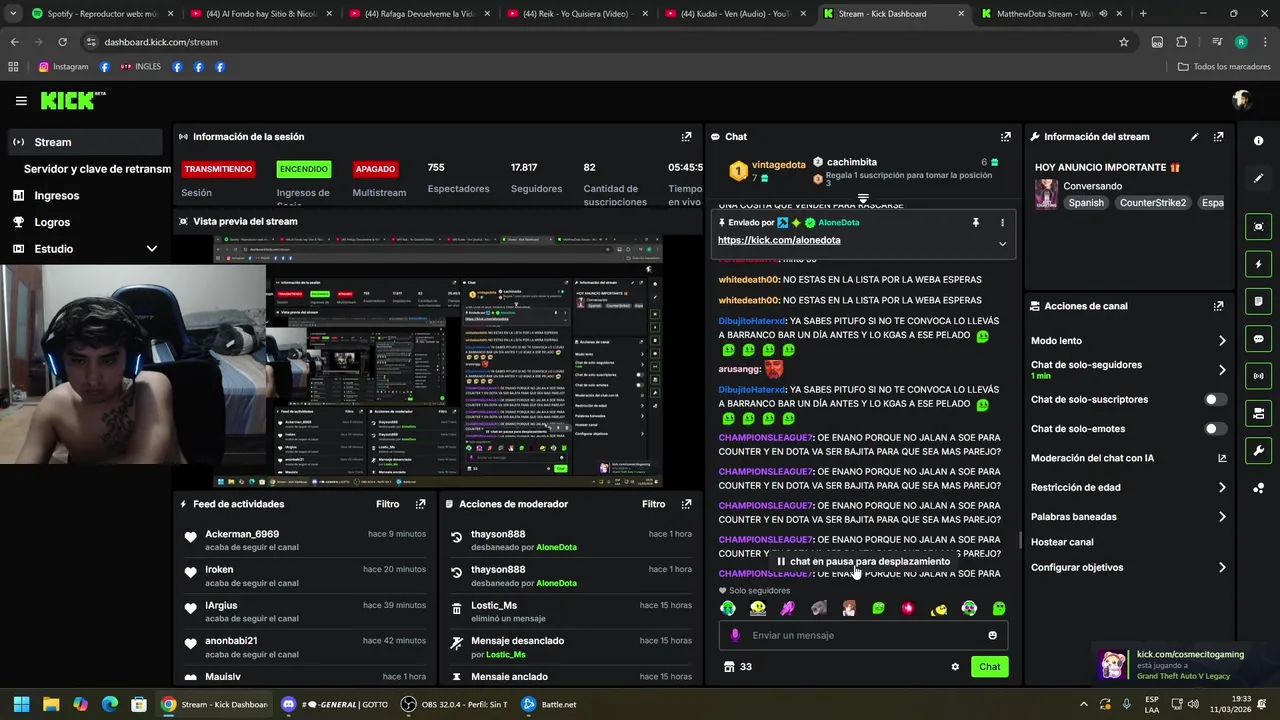Open chat settings gear icon
This screenshot has width=1280, height=720.
(955, 667)
